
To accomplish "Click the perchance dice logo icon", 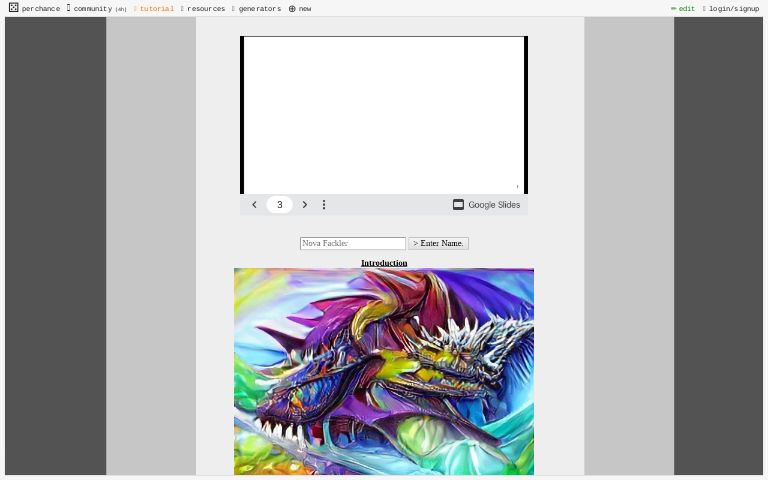I will tap(13, 8).
